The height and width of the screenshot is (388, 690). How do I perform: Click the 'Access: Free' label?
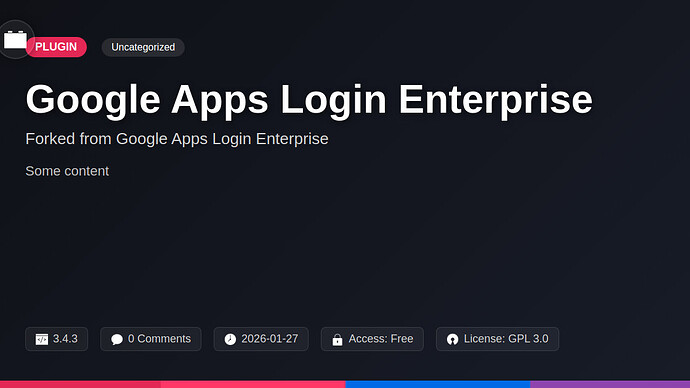point(381,339)
